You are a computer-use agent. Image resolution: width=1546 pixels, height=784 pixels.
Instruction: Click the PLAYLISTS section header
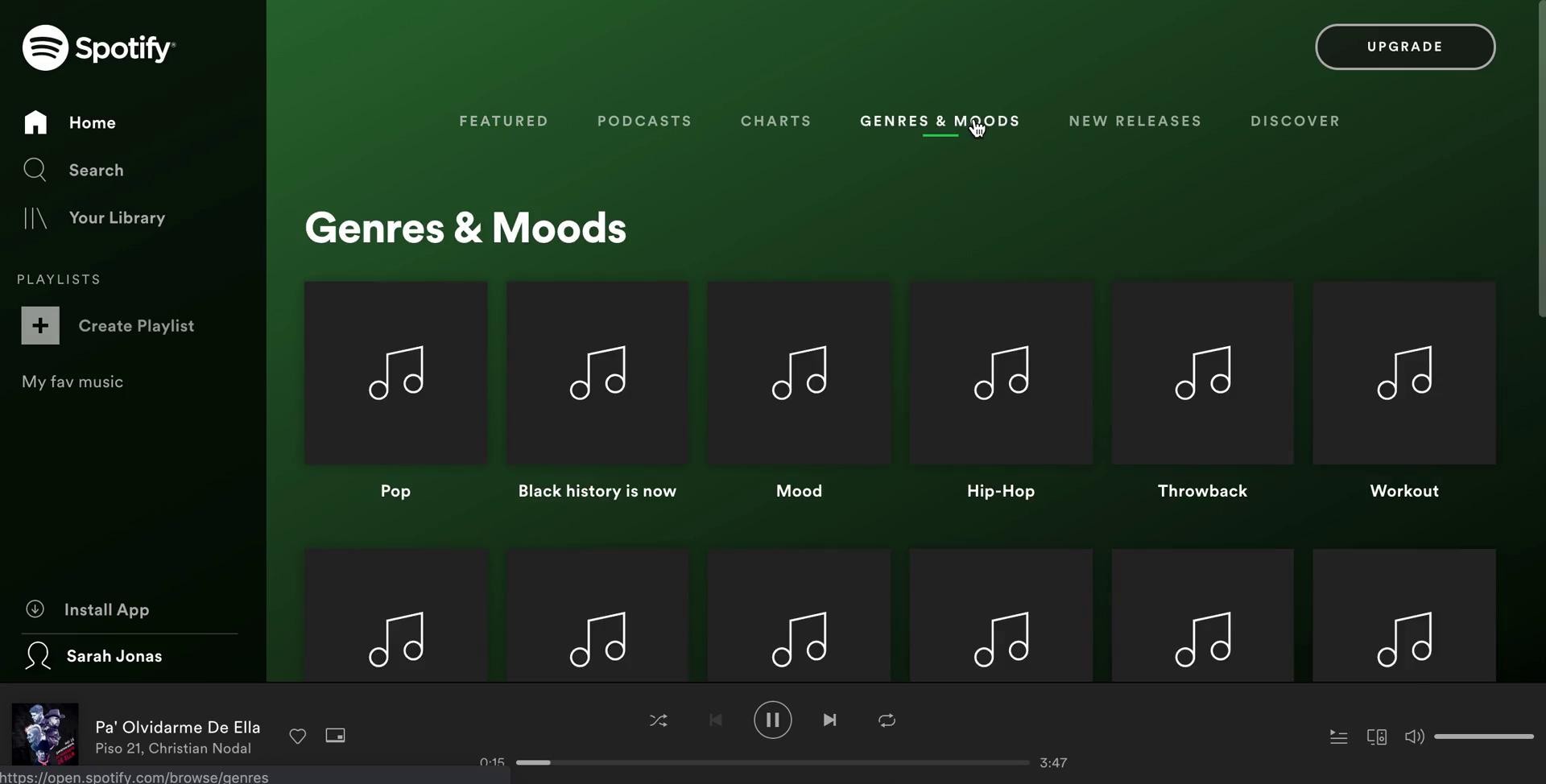(x=59, y=279)
